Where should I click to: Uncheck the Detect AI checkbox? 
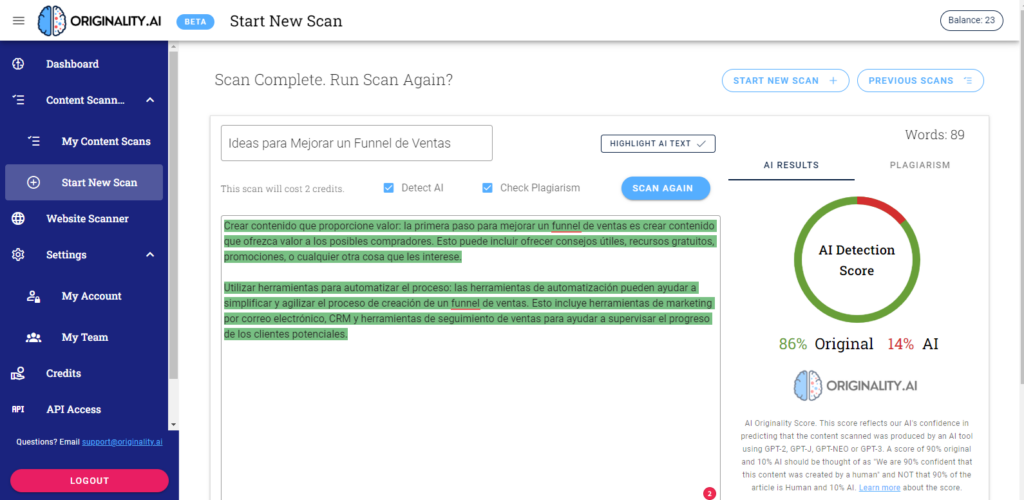click(388, 188)
